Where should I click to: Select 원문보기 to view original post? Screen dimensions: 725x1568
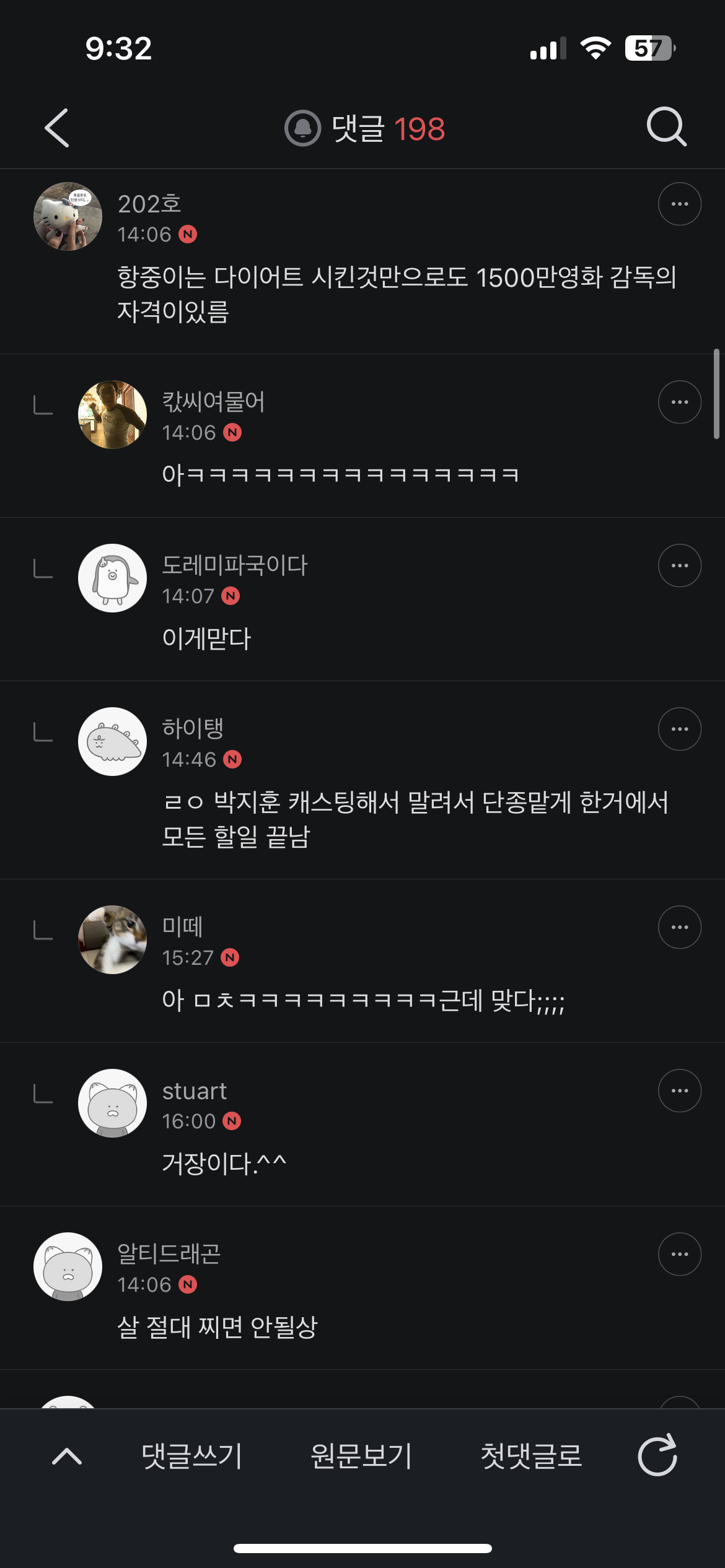(361, 1456)
